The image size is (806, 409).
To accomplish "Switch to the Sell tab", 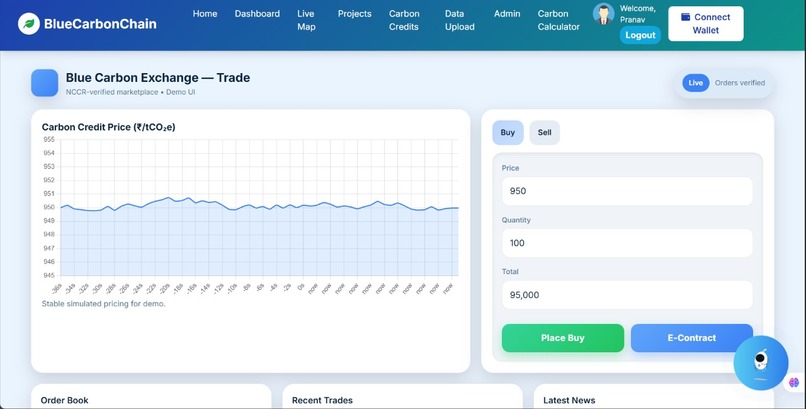I will point(544,133).
